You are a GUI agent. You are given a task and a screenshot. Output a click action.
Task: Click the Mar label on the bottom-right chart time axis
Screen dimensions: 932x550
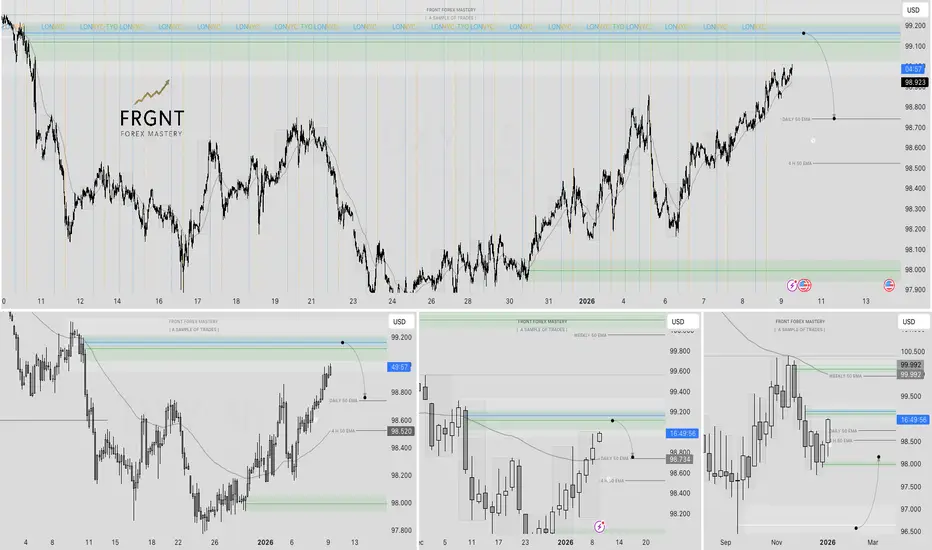[873, 542]
